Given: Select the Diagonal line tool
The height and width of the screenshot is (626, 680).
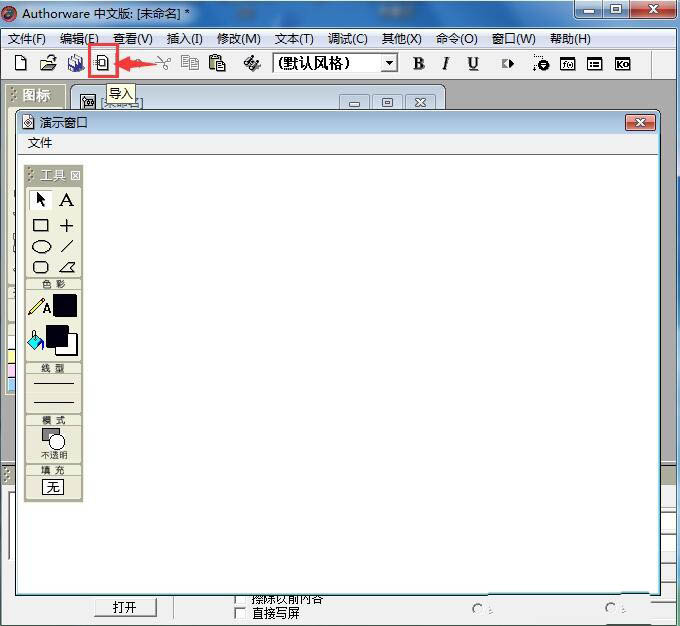Looking at the screenshot, I should [67, 246].
